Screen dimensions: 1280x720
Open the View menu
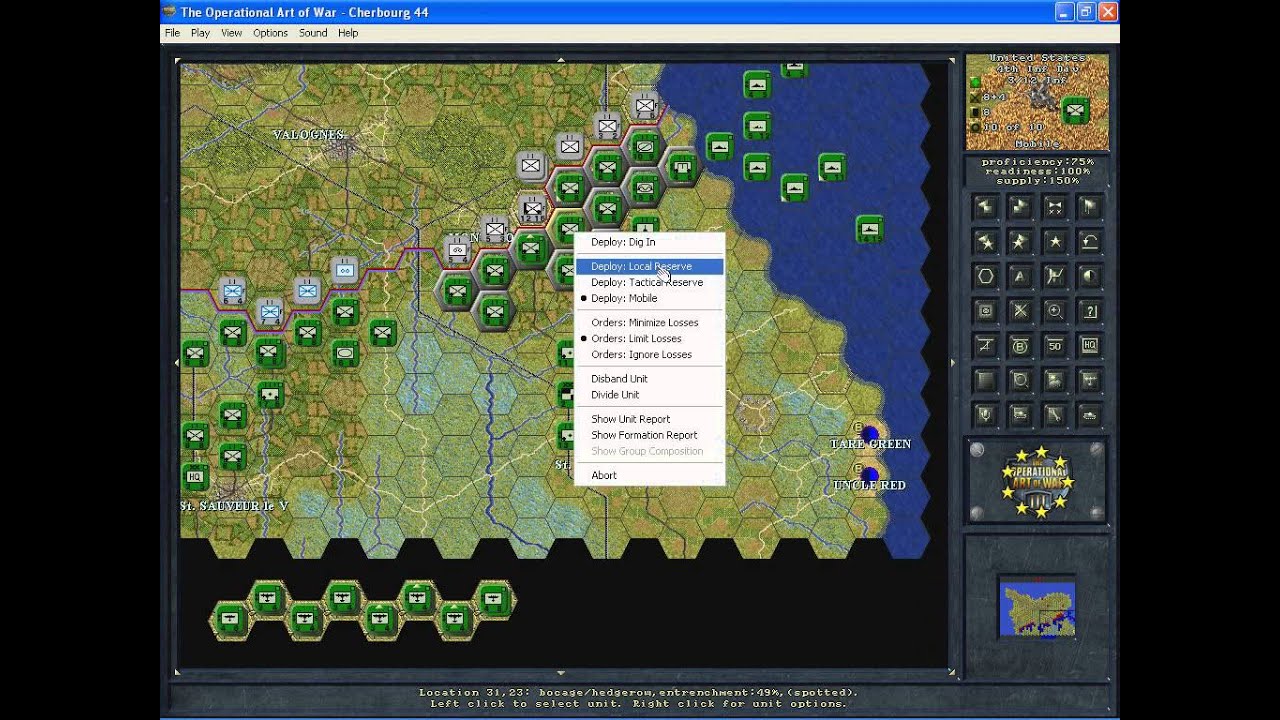coord(231,33)
